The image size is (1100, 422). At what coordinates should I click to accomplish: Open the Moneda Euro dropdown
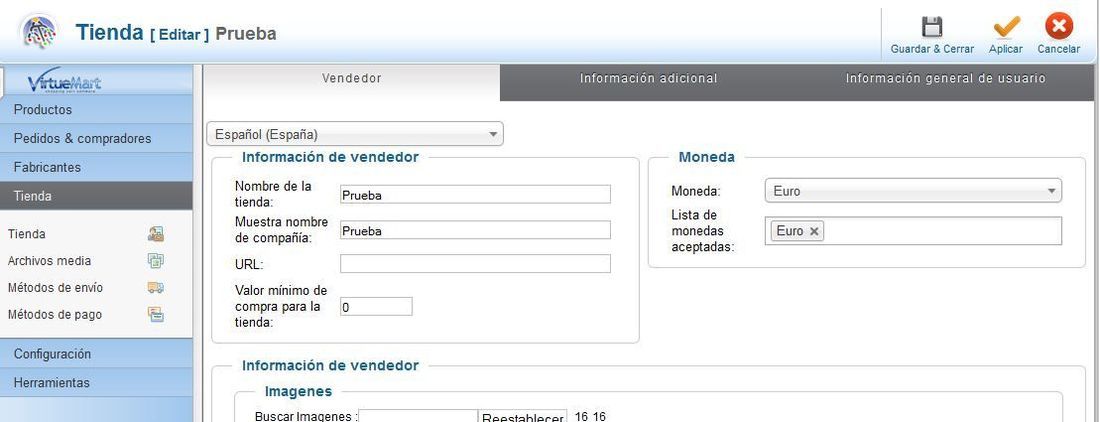(913, 191)
